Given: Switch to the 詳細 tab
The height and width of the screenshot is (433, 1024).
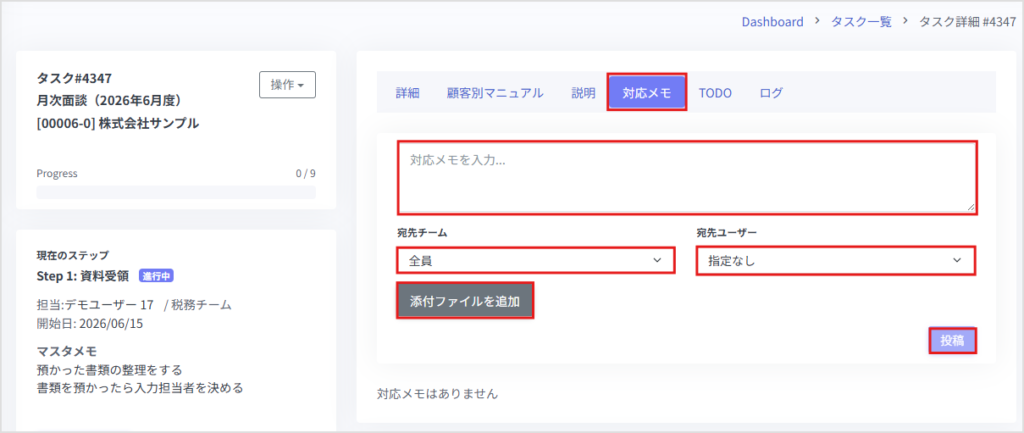Looking at the screenshot, I should coord(408,93).
